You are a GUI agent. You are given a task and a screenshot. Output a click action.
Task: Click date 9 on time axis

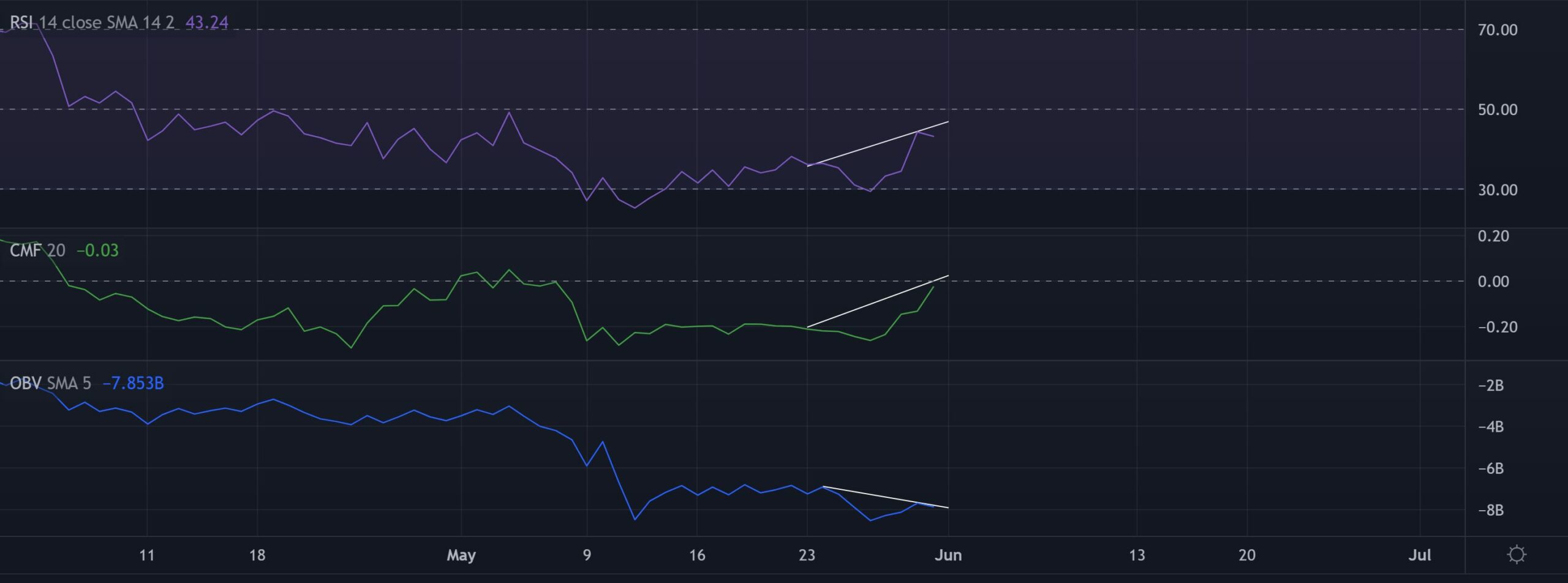pyautogui.click(x=587, y=555)
